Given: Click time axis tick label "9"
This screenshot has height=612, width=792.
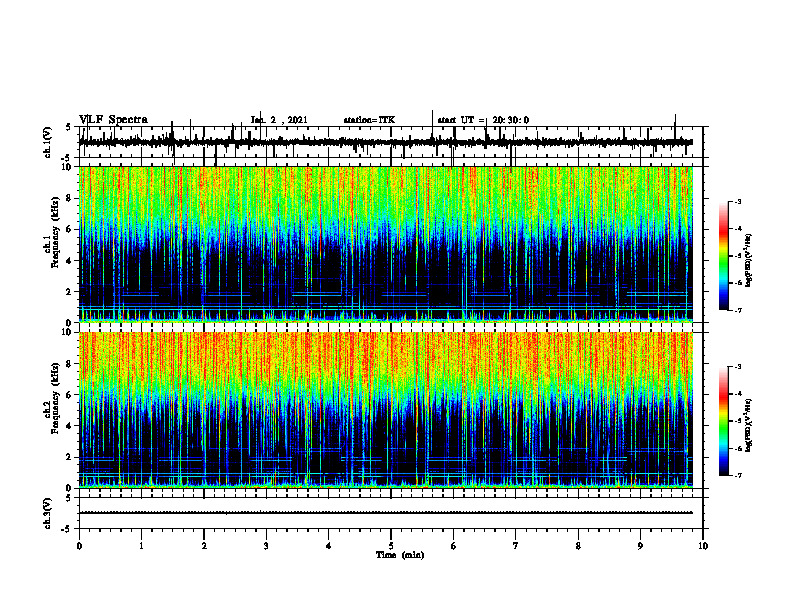Looking at the screenshot, I should pyautogui.click(x=640, y=546).
